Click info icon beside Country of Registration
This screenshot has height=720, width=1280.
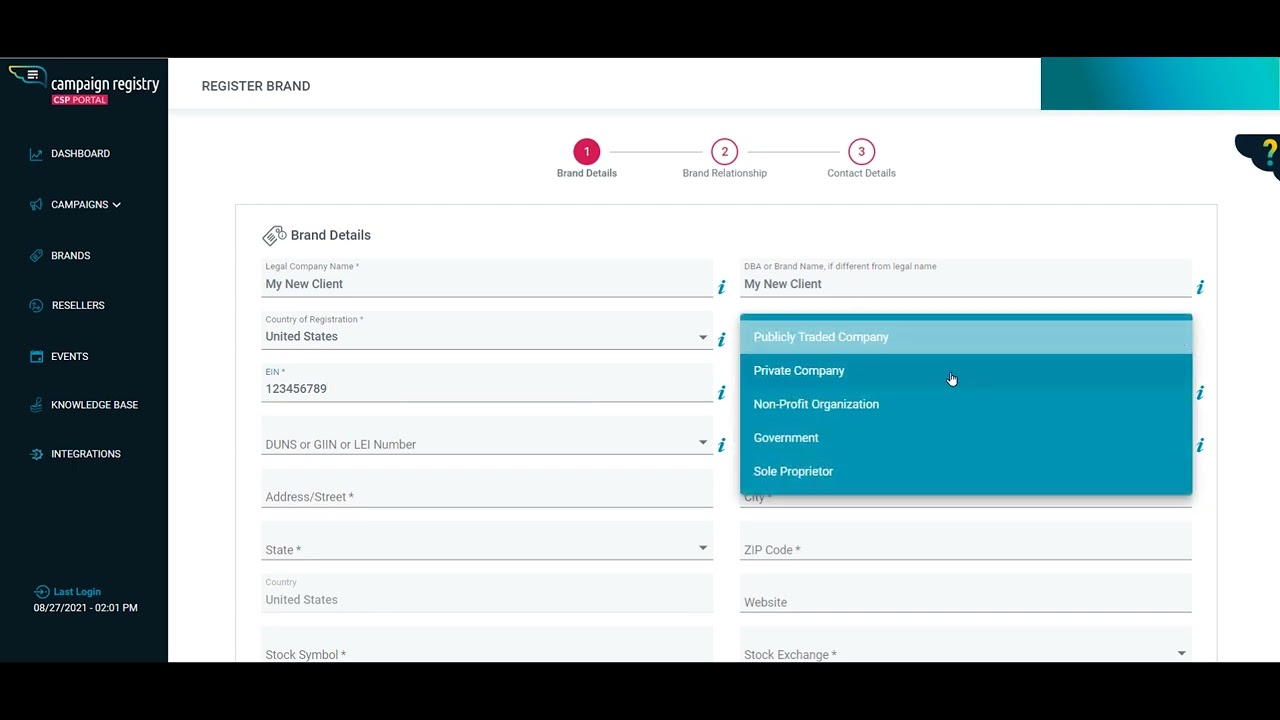point(721,340)
